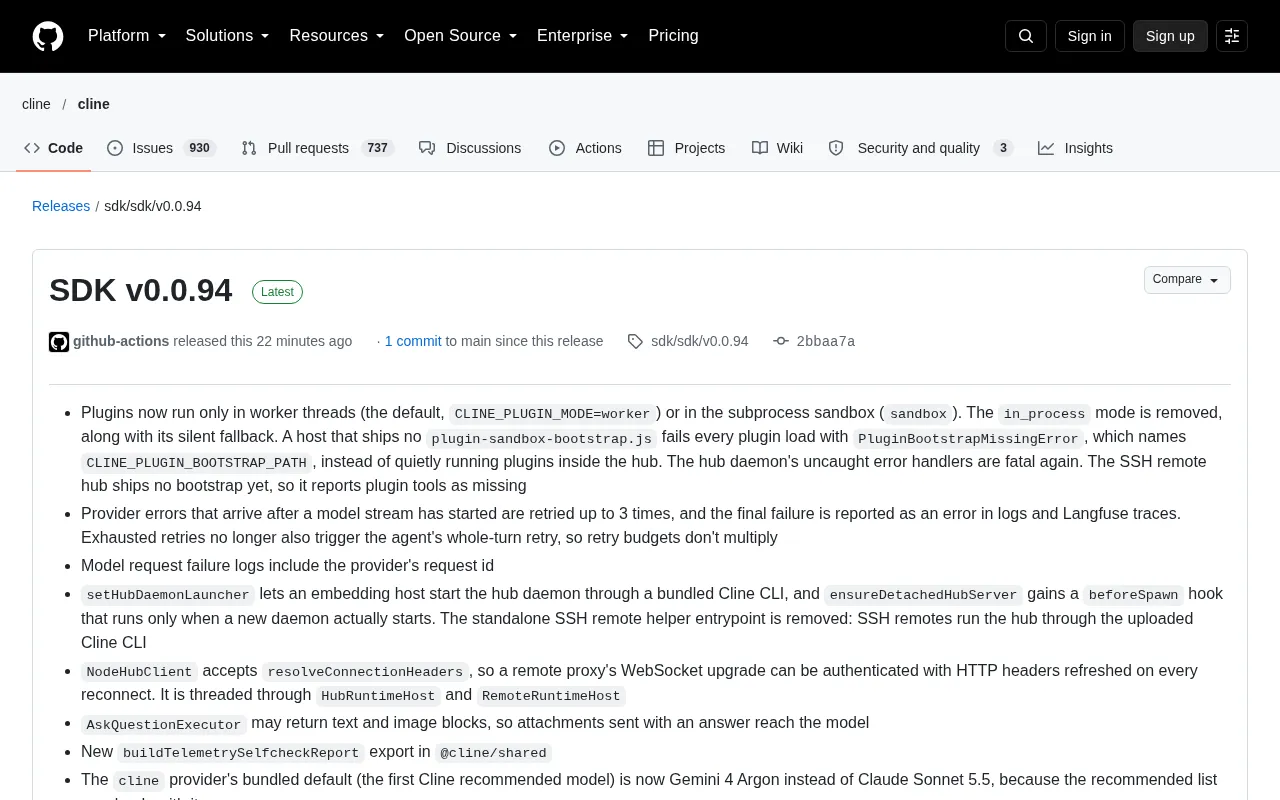1280x800 pixels.
Task: Open commit 2bbaa7a link
Action: tap(826, 342)
